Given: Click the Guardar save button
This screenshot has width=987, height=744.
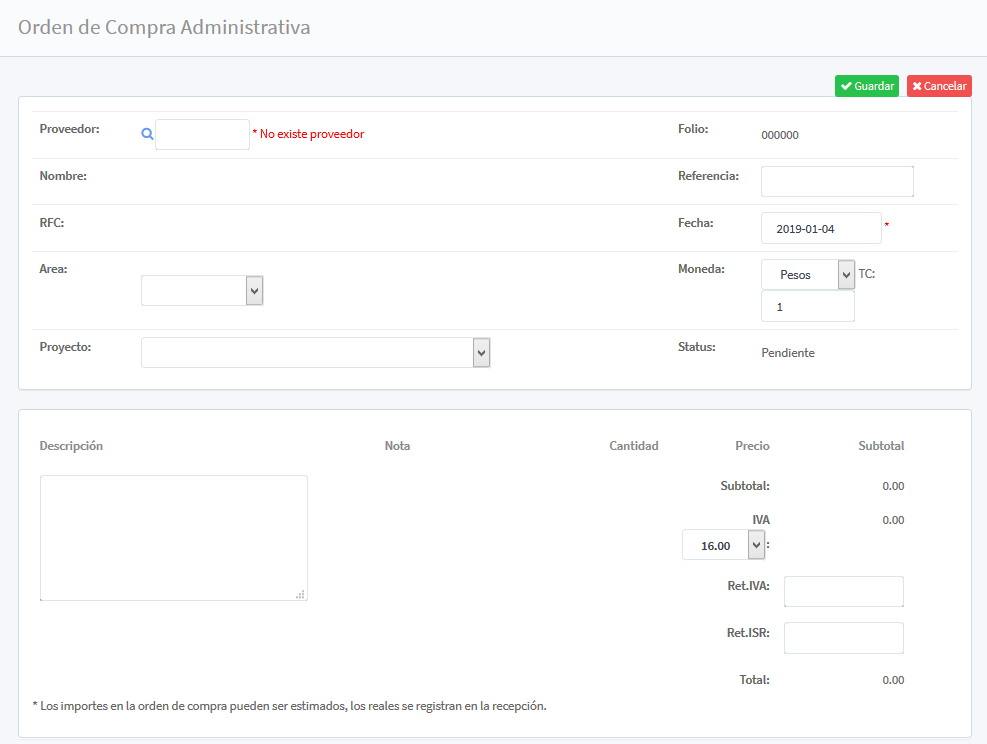Looking at the screenshot, I should (866, 86).
